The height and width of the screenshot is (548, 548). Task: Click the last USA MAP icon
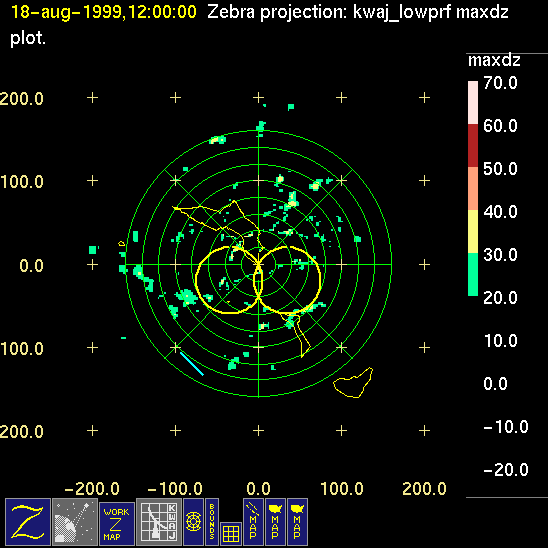297,522
